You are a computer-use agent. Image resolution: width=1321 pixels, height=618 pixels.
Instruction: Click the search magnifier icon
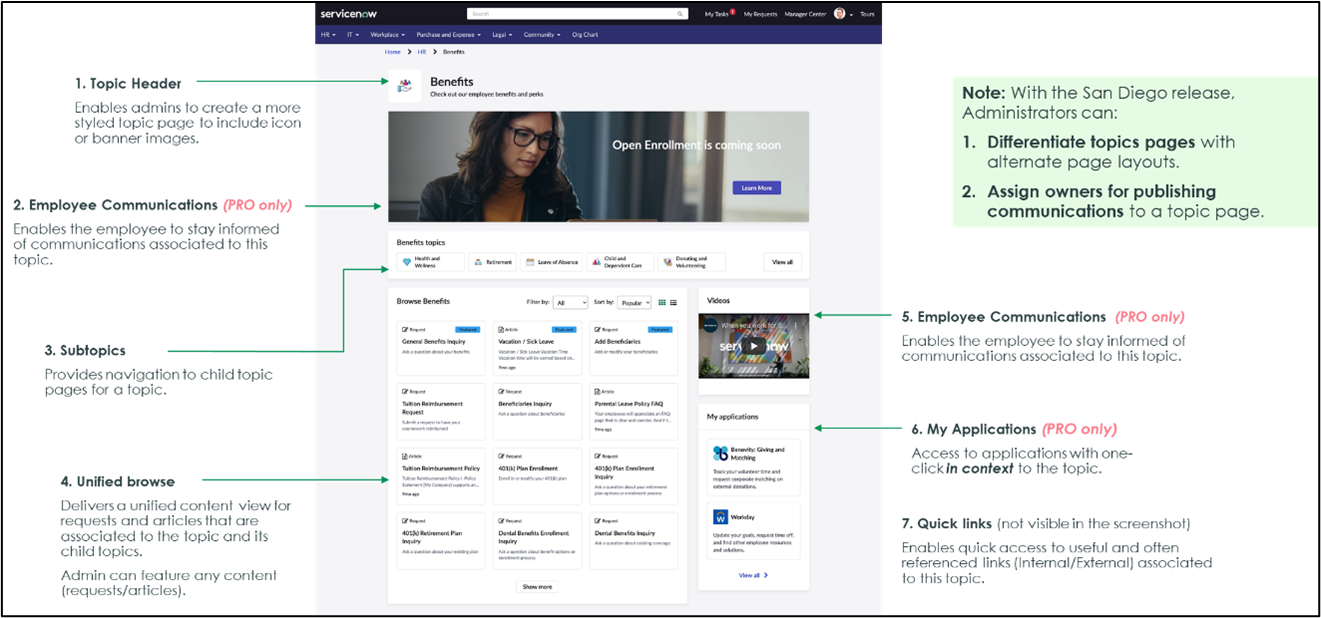680,13
